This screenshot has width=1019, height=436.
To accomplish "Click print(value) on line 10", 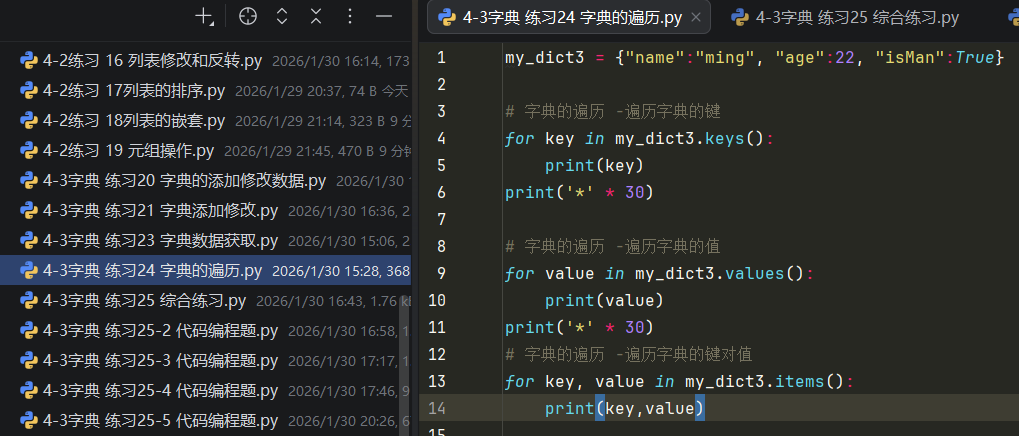I will point(604,300).
